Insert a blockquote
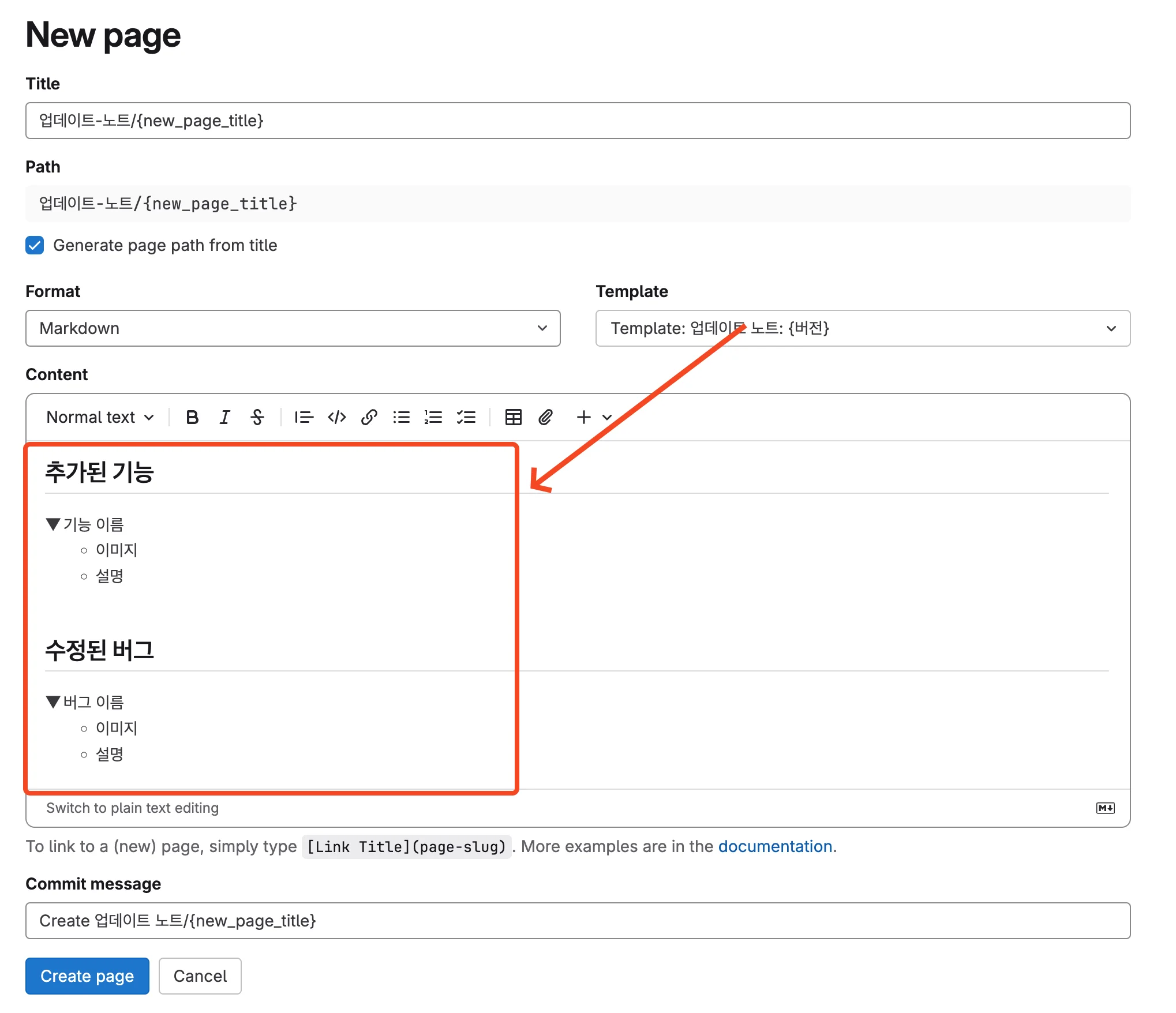 (x=304, y=417)
